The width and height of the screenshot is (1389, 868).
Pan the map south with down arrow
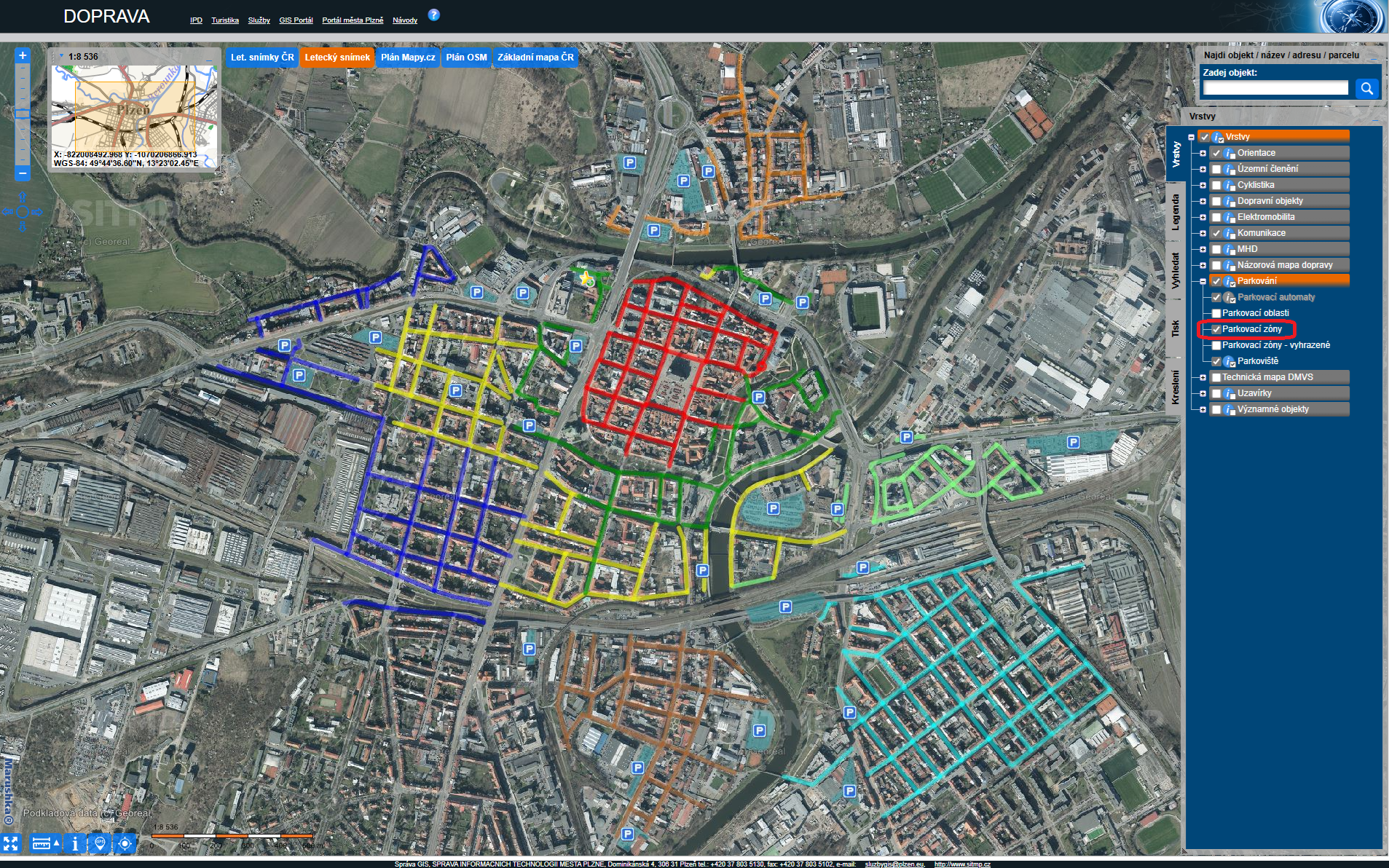pos(23,226)
